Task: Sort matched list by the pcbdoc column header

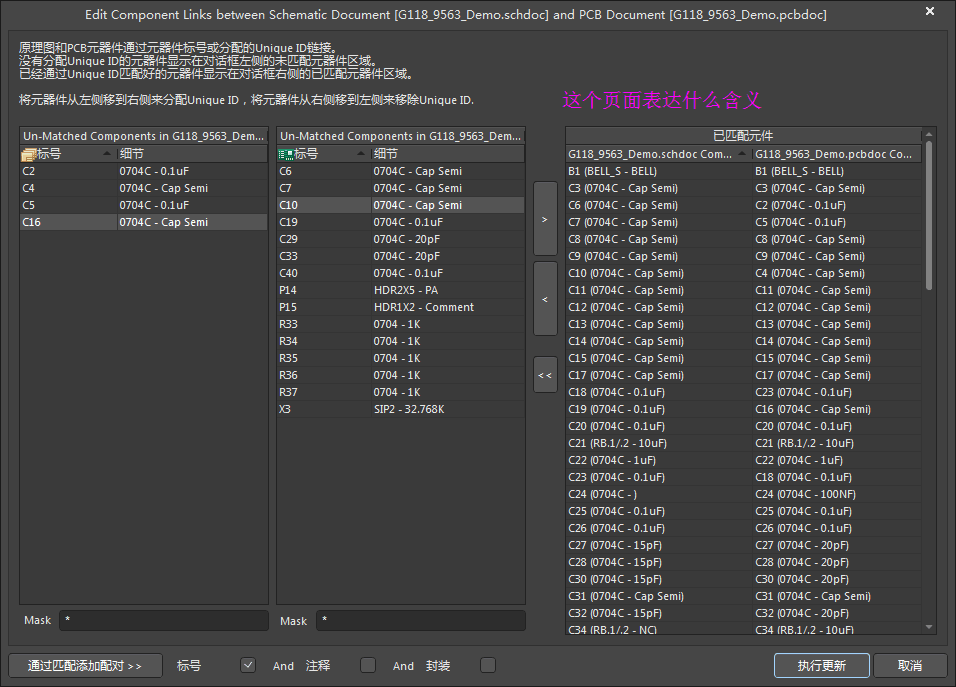Action: 837,154
